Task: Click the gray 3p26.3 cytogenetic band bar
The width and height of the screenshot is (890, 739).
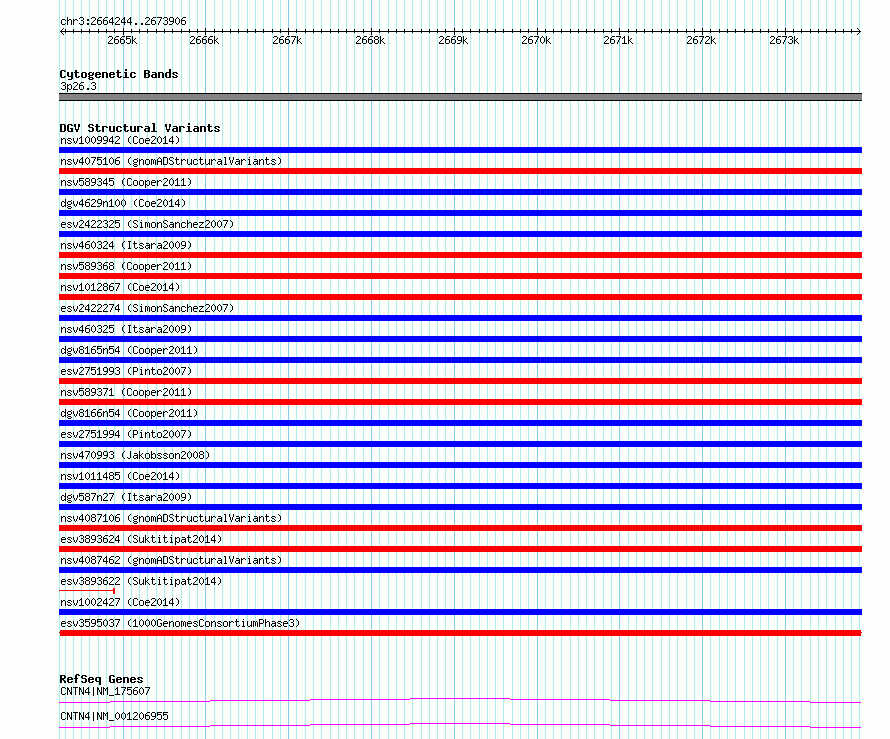Action: click(460, 97)
